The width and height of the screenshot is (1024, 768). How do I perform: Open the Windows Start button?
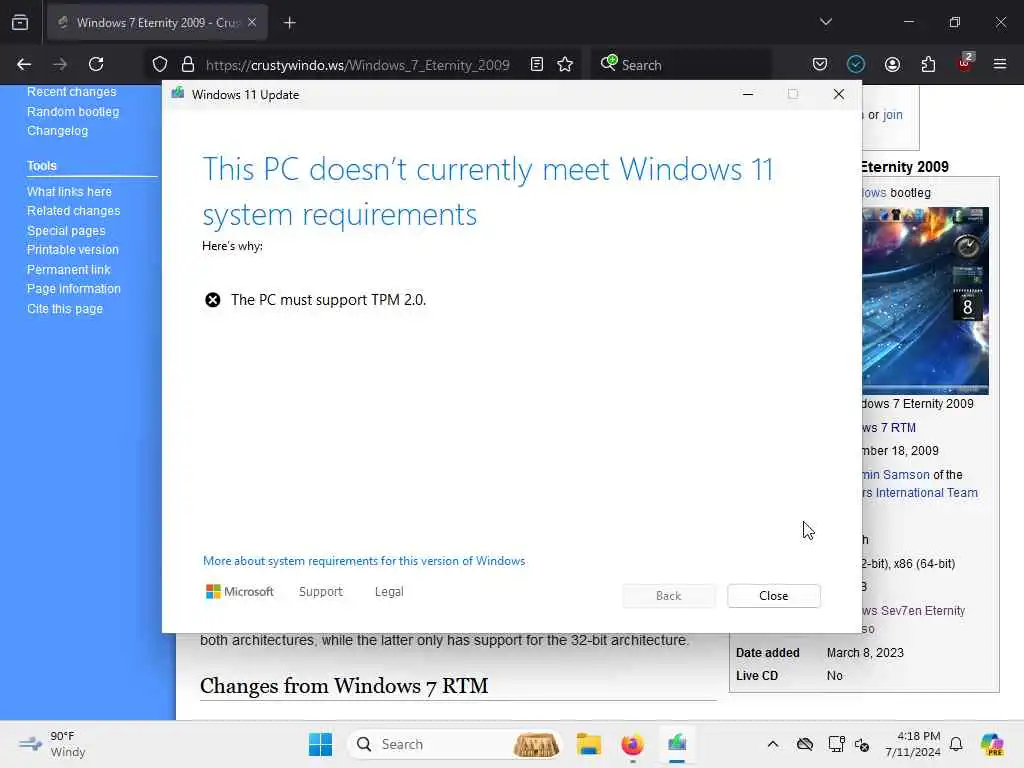[321, 744]
